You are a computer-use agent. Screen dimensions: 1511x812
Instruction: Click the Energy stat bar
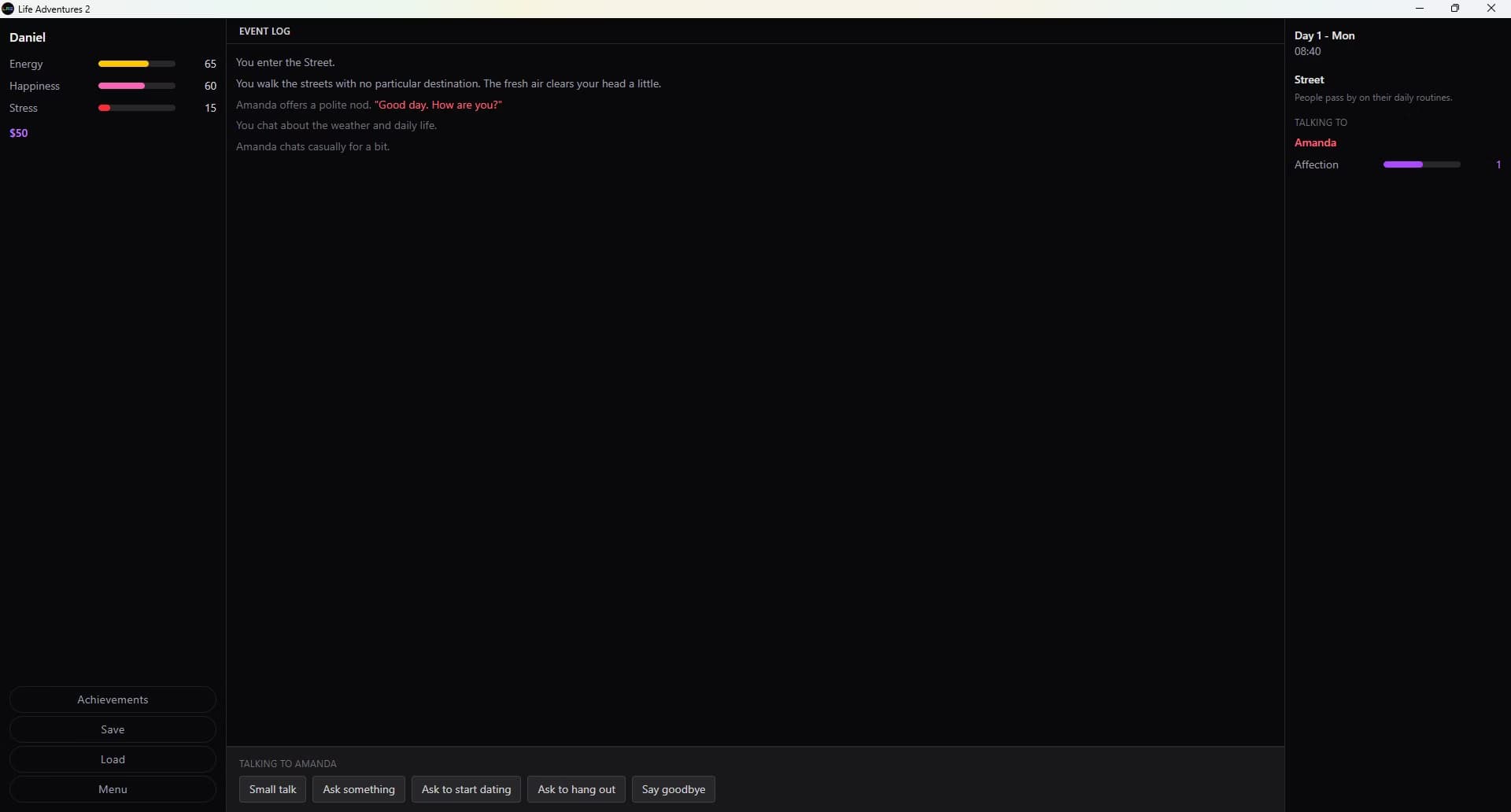137,64
